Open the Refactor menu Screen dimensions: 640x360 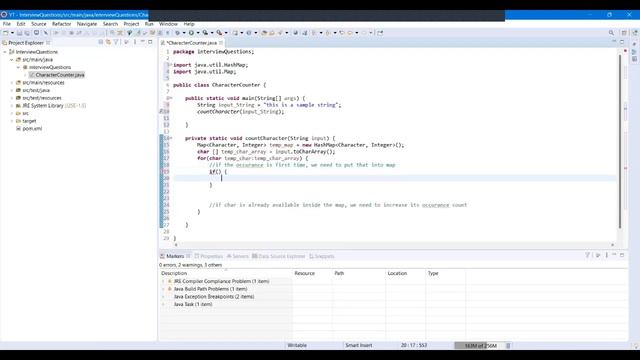click(x=62, y=24)
